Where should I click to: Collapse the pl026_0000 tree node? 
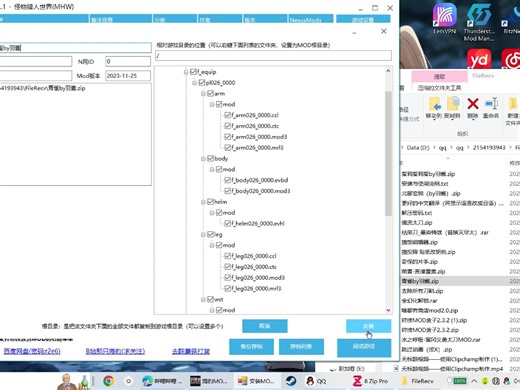(x=195, y=83)
